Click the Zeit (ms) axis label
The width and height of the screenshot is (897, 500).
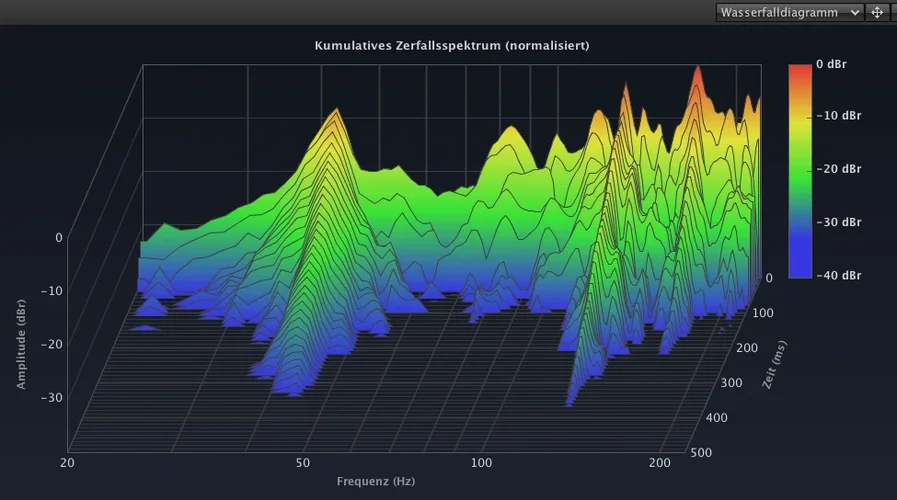click(x=775, y=364)
